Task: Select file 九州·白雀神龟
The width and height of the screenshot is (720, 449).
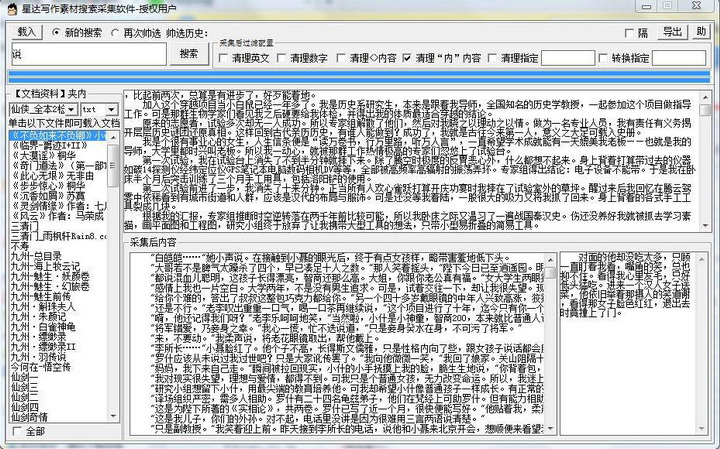Action: [x=58, y=327]
